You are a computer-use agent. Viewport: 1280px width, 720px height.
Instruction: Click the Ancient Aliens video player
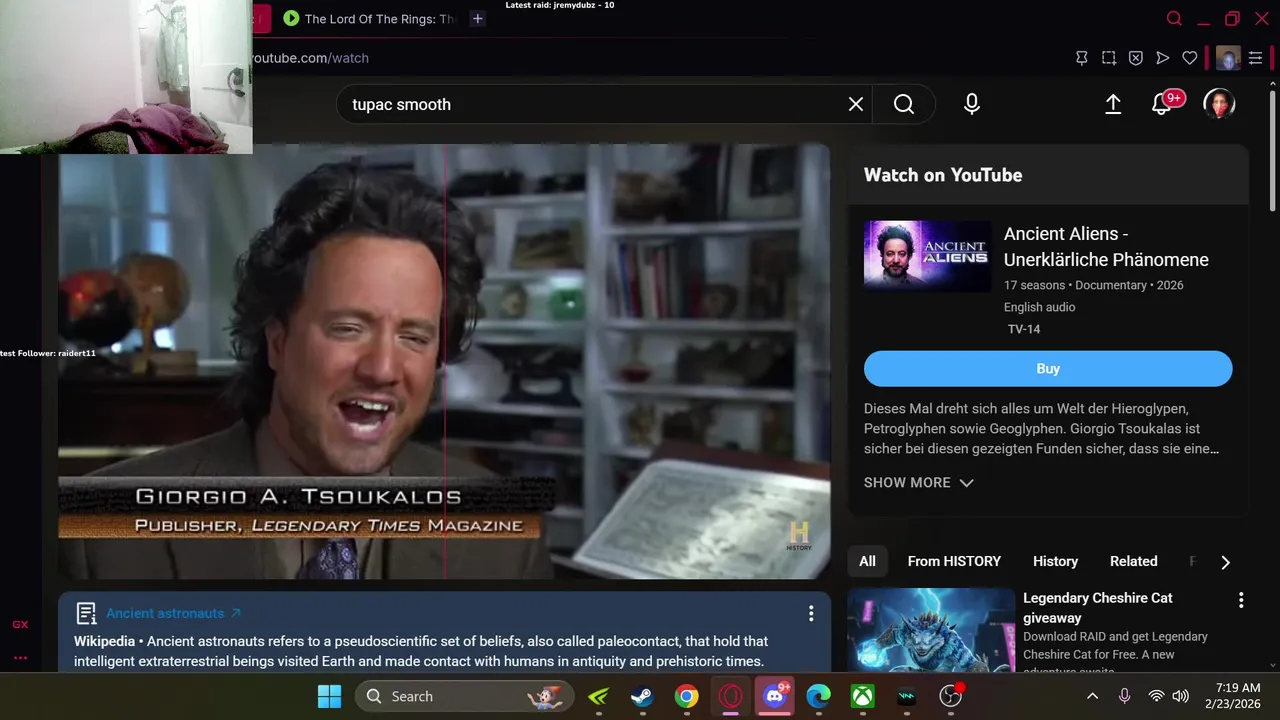click(444, 361)
